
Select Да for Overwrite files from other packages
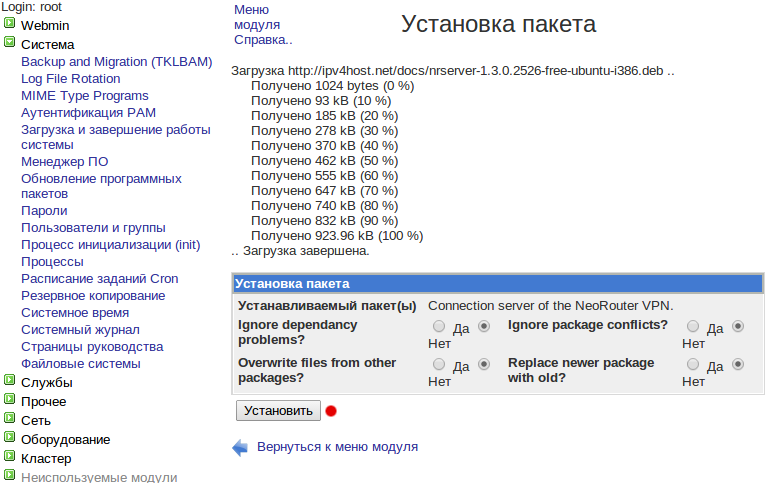tap(439, 364)
